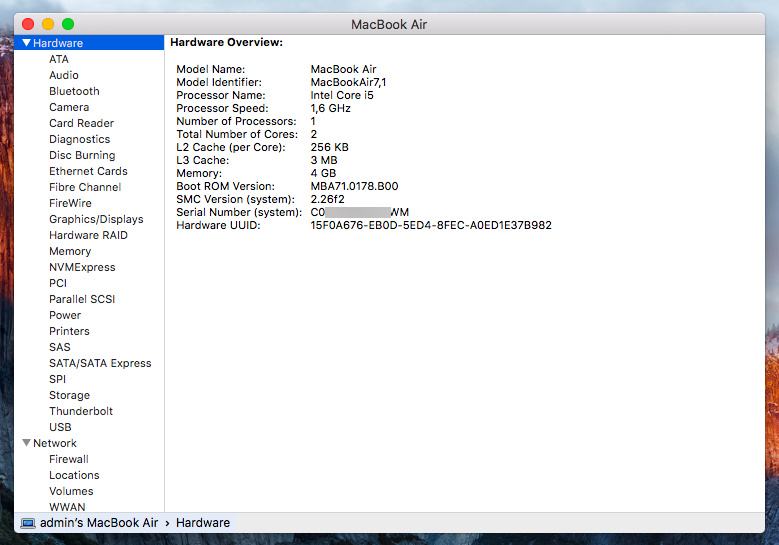Image resolution: width=779 pixels, height=545 pixels.
Task: Select Power in the sidebar
Action: pos(65,315)
